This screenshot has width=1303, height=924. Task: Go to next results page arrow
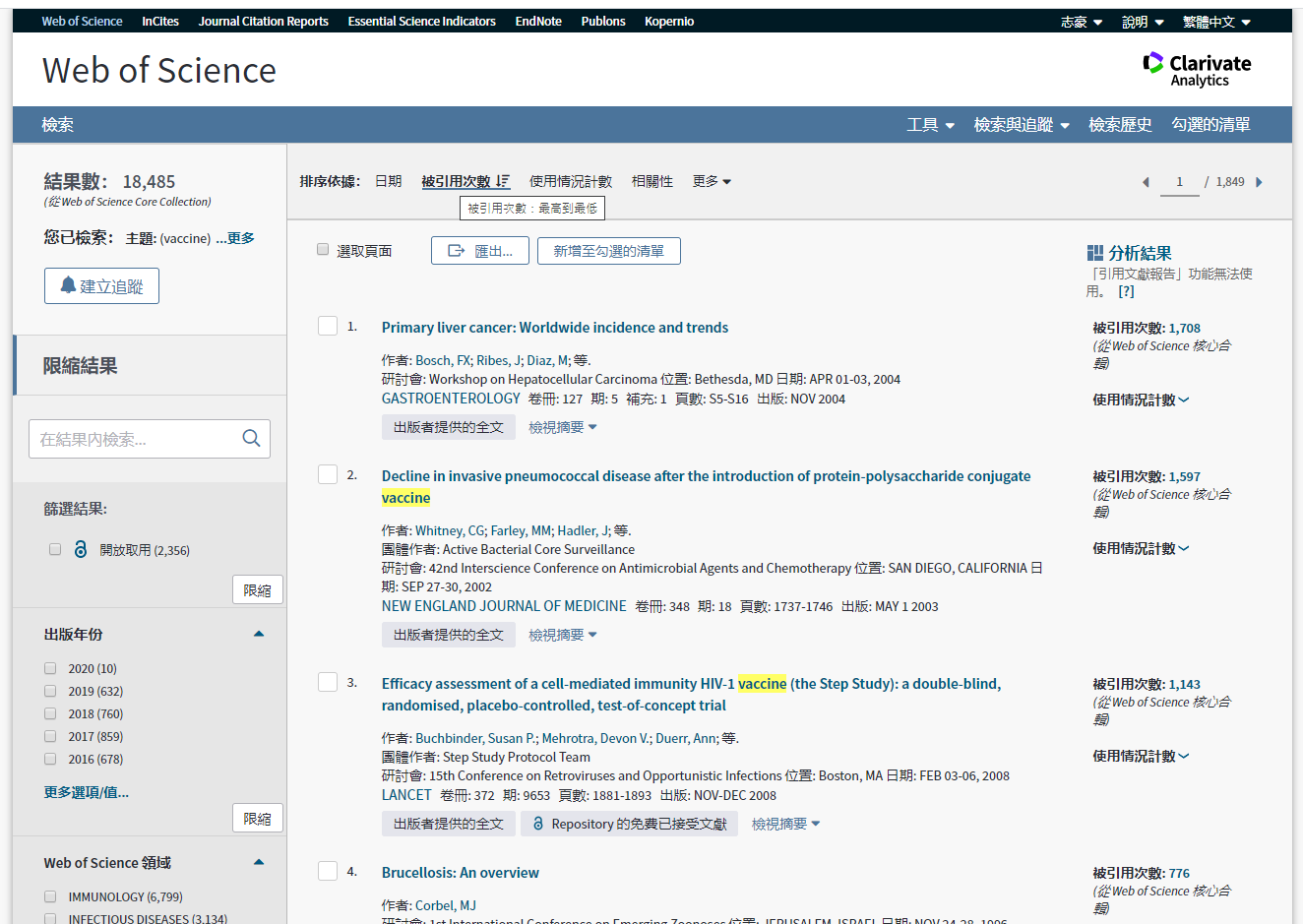point(1259,182)
